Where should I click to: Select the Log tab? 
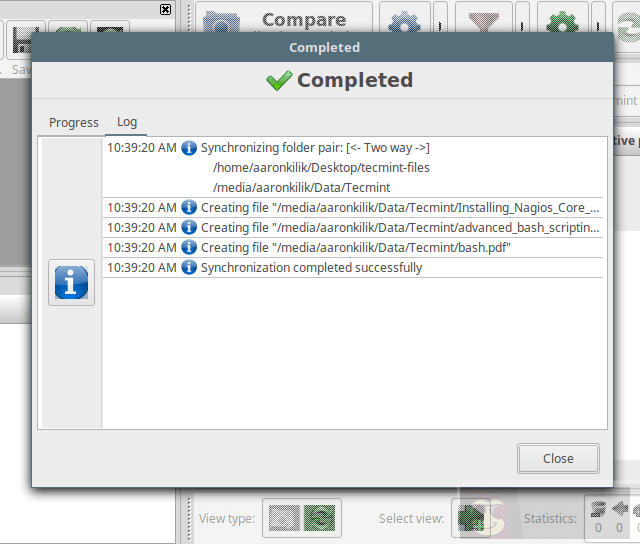click(x=127, y=122)
